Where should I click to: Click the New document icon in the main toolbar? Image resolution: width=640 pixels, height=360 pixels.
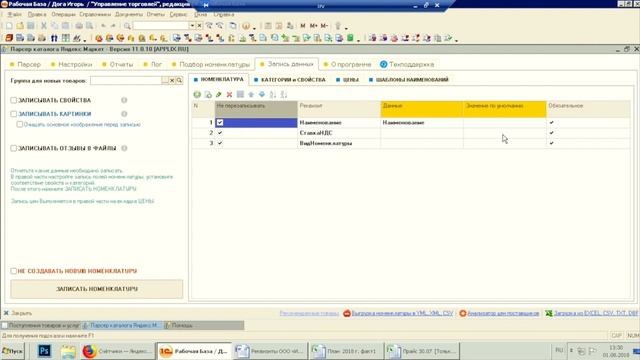click(x=9, y=26)
